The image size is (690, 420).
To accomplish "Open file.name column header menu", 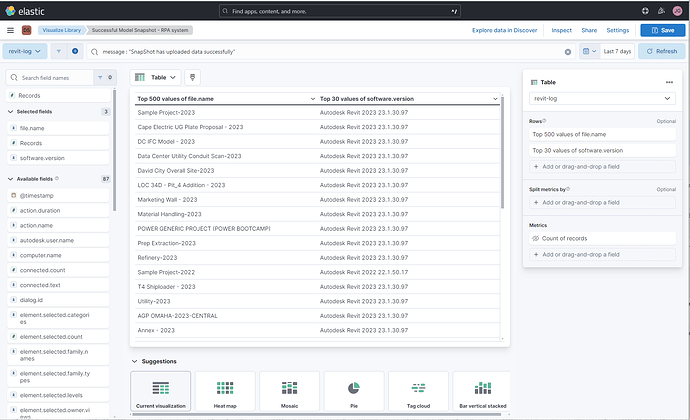I will click(x=312, y=99).
